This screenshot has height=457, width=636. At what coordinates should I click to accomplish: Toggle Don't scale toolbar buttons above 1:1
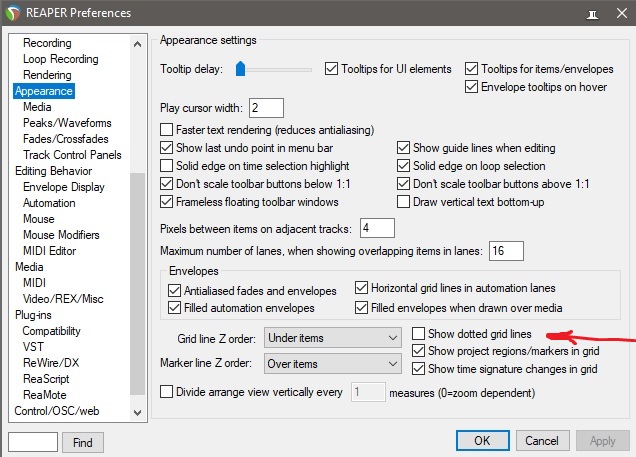point(403,184)
